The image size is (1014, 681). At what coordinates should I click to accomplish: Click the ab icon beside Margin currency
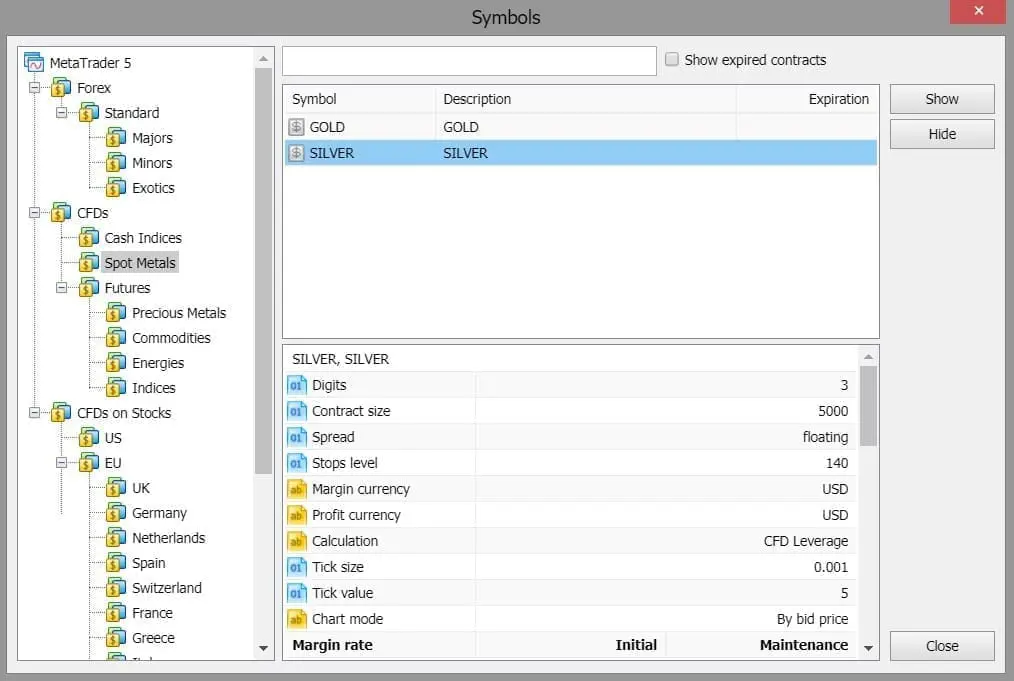point(297,488)
